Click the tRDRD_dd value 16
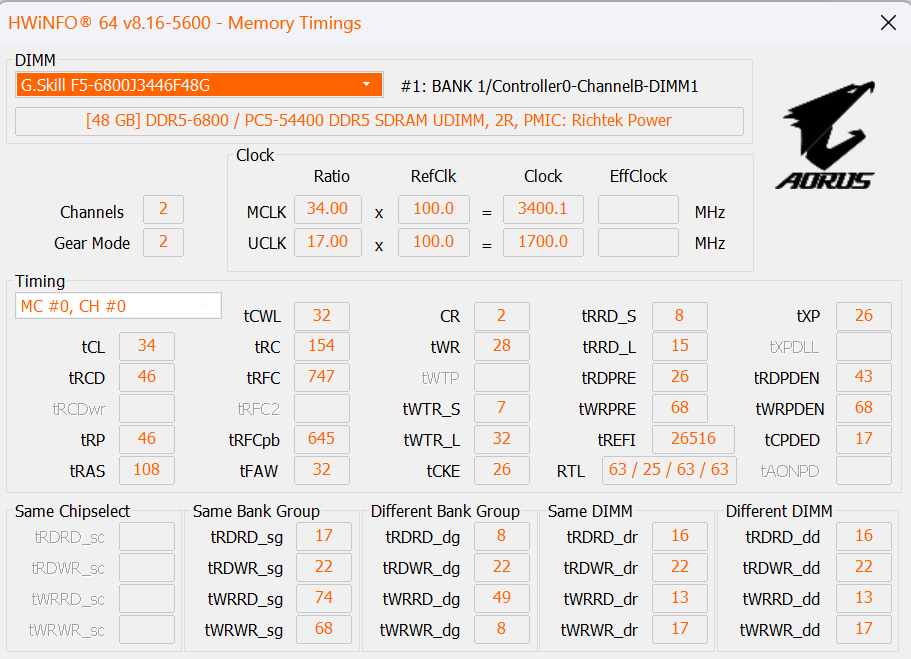 coord(864,536)
